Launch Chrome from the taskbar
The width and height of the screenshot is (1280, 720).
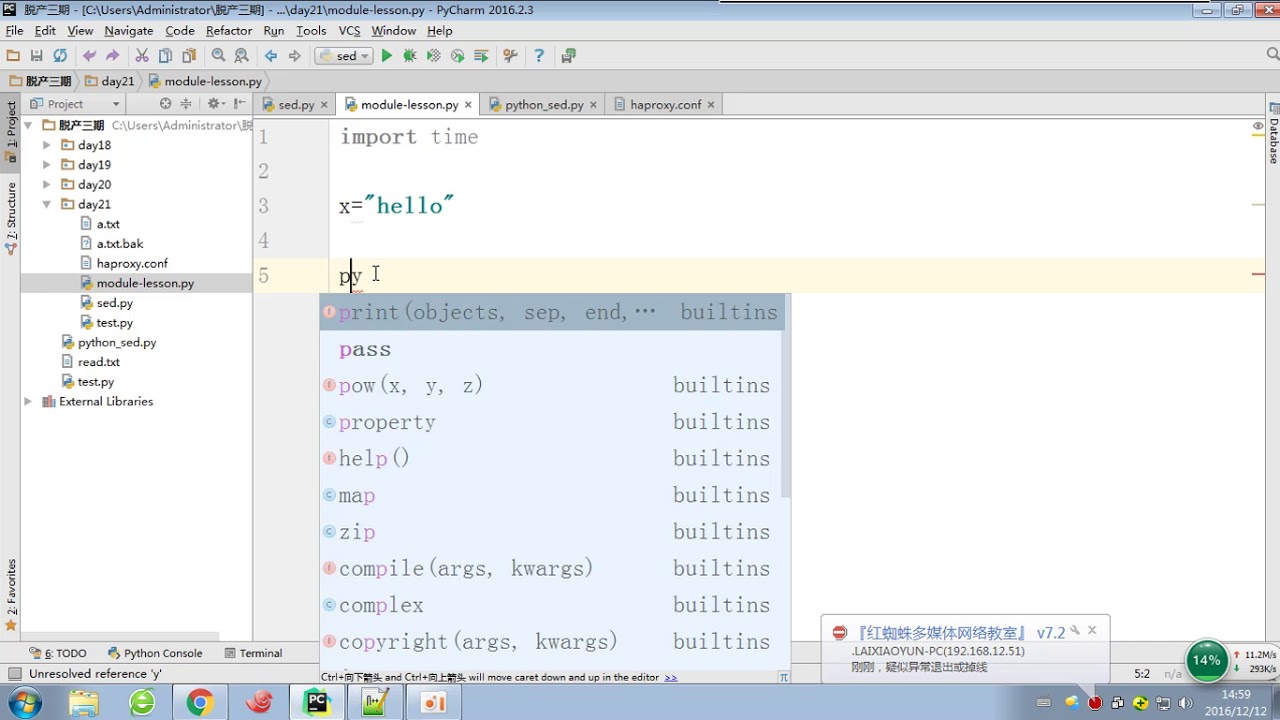[x=200, y=703]
